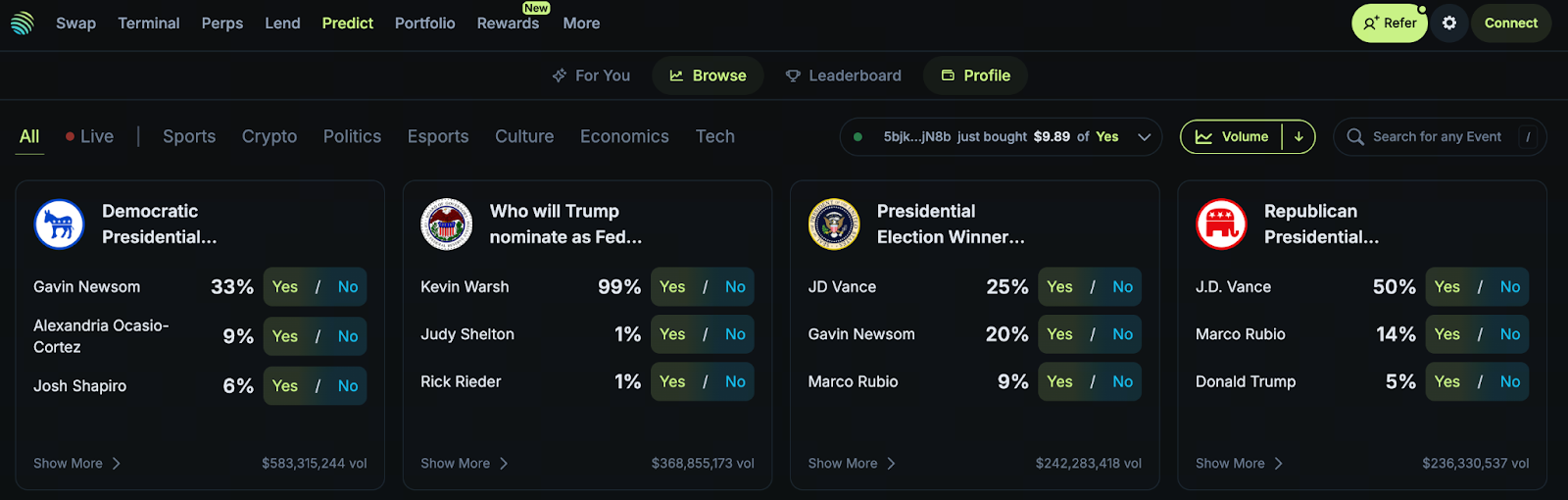
Task: Filter markets by Crypto category
Action: 269,137
